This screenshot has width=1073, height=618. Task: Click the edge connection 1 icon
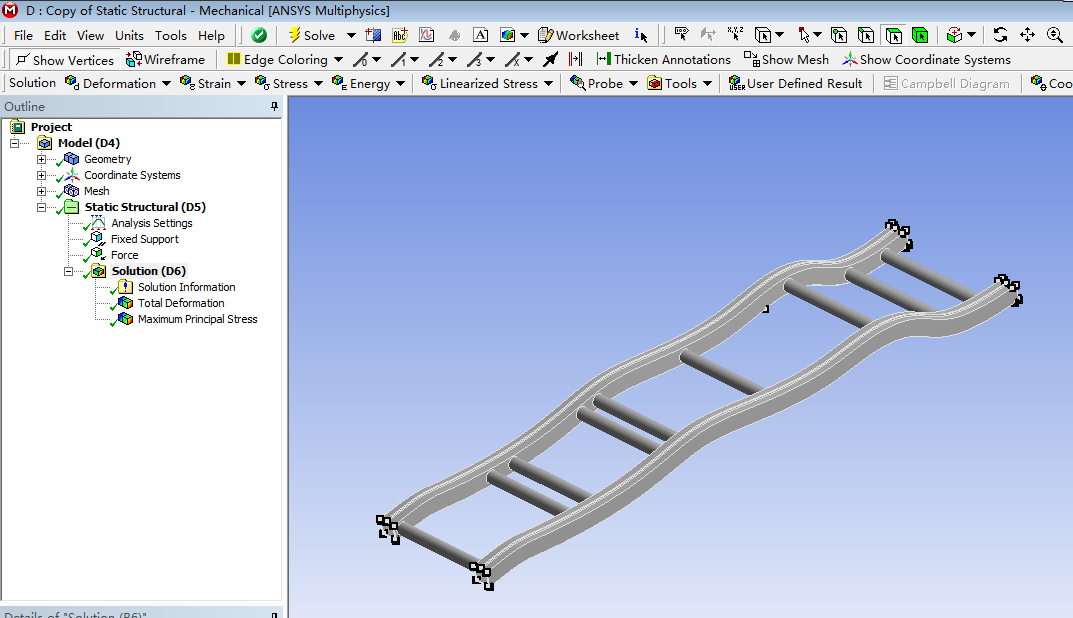[x=398, y=60]
